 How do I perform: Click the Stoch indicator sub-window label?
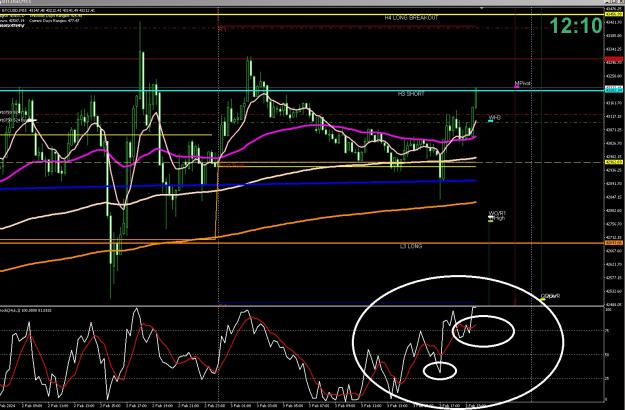point(24,310)
